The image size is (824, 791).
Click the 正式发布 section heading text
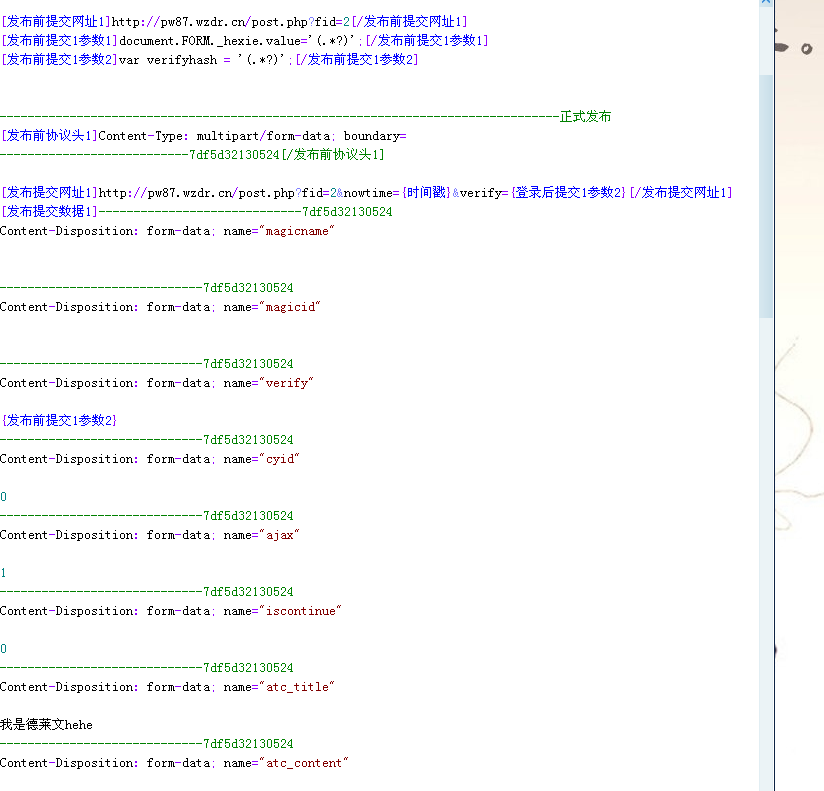[585, 117]
